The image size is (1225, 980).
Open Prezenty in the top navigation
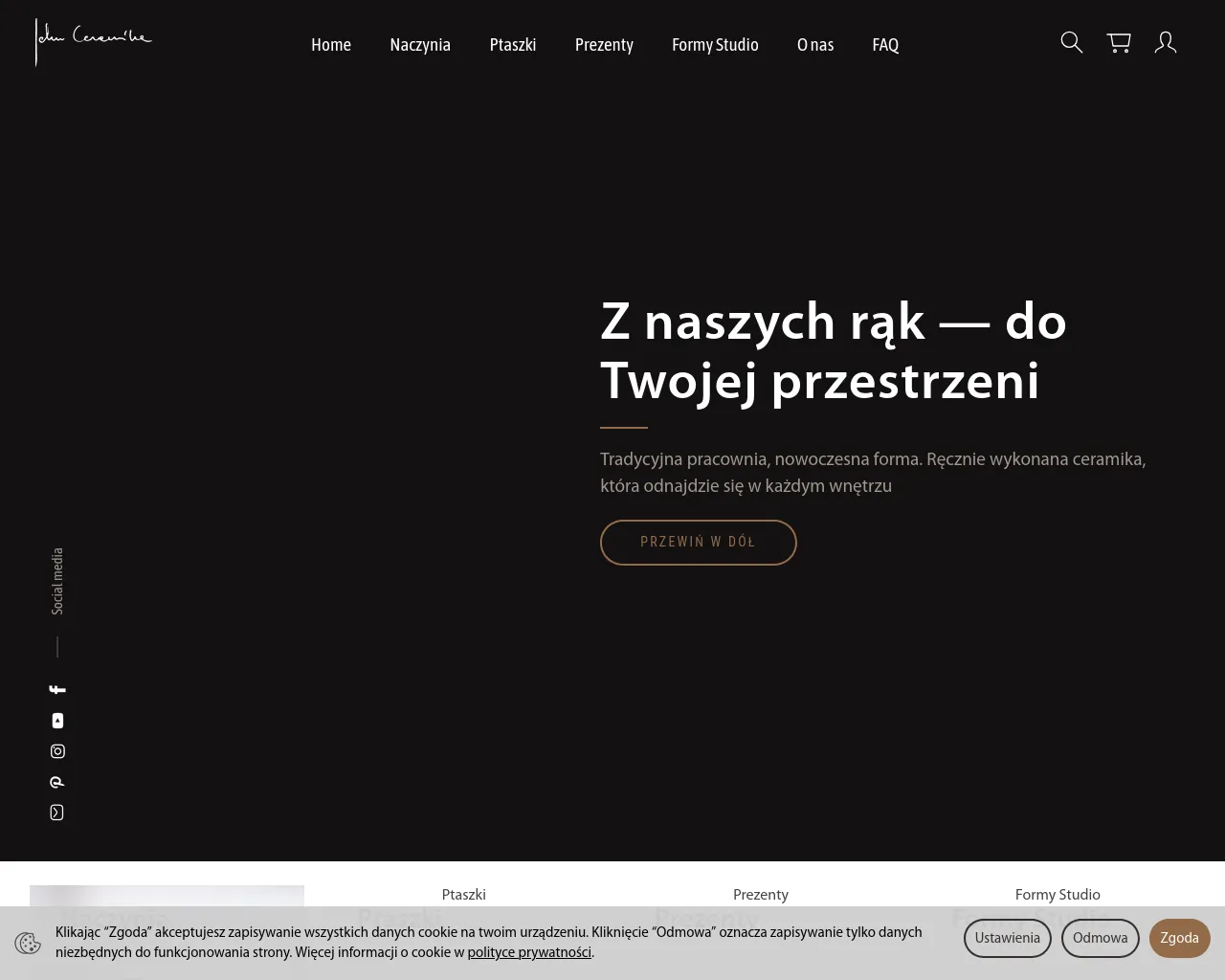pyautogui.click(x=604, y=45)
